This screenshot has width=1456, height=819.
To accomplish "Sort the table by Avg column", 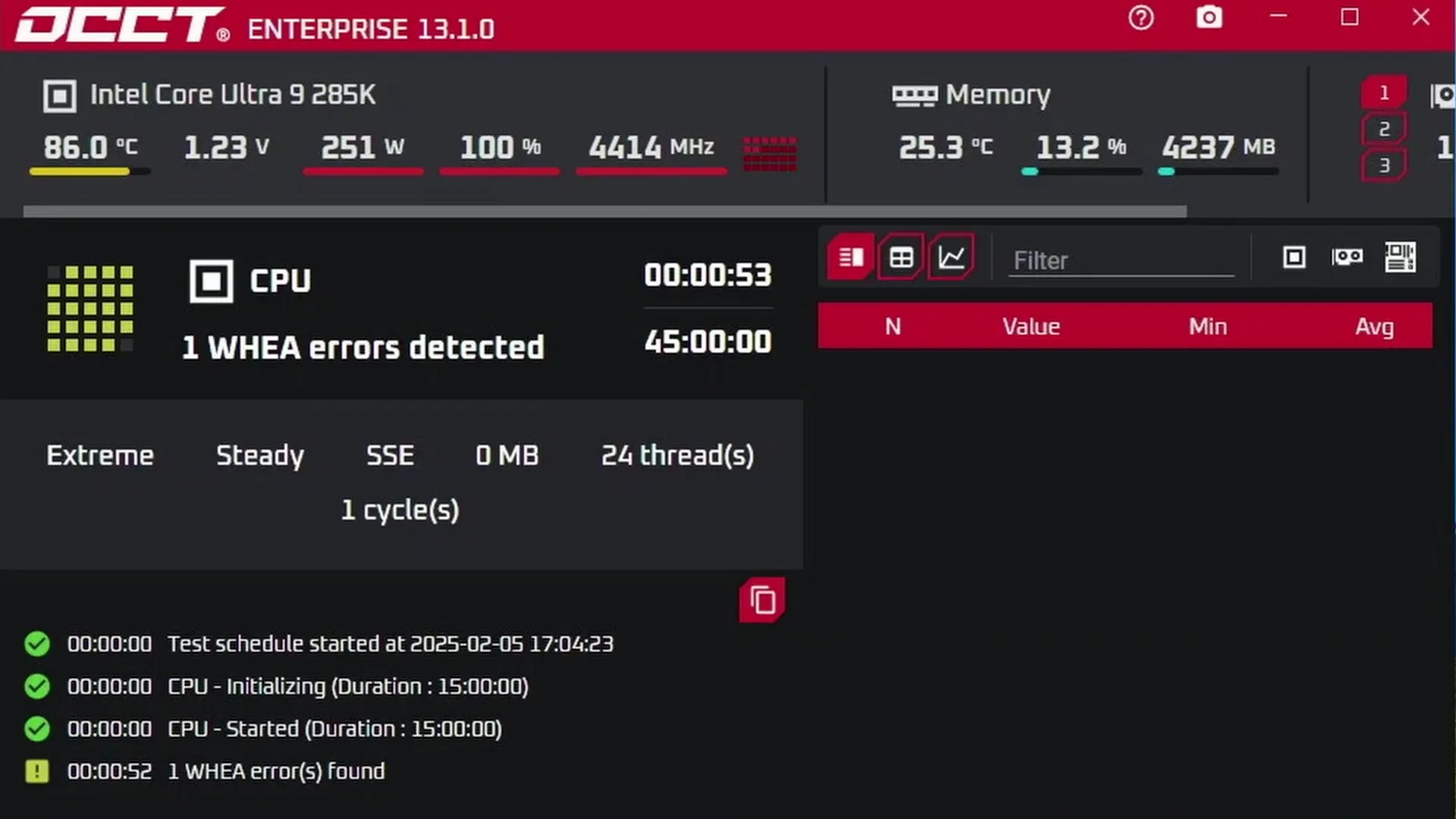I will 1374,327.
